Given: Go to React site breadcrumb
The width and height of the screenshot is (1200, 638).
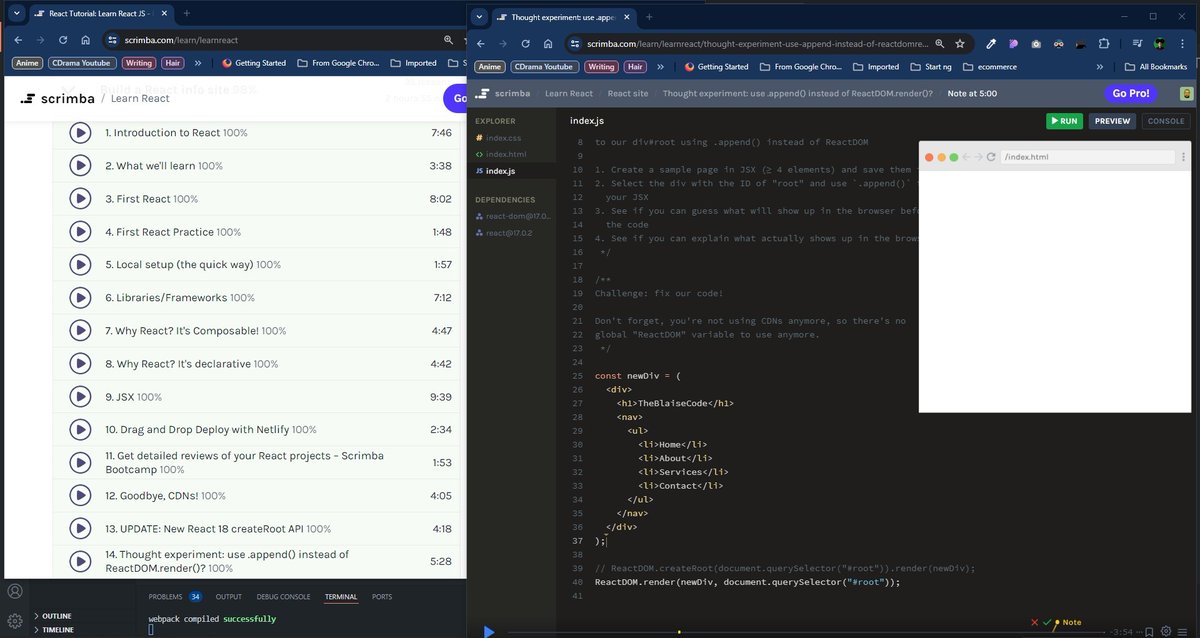Looking at the screenshot, I should pyautogui.click(x=627, y=93).
